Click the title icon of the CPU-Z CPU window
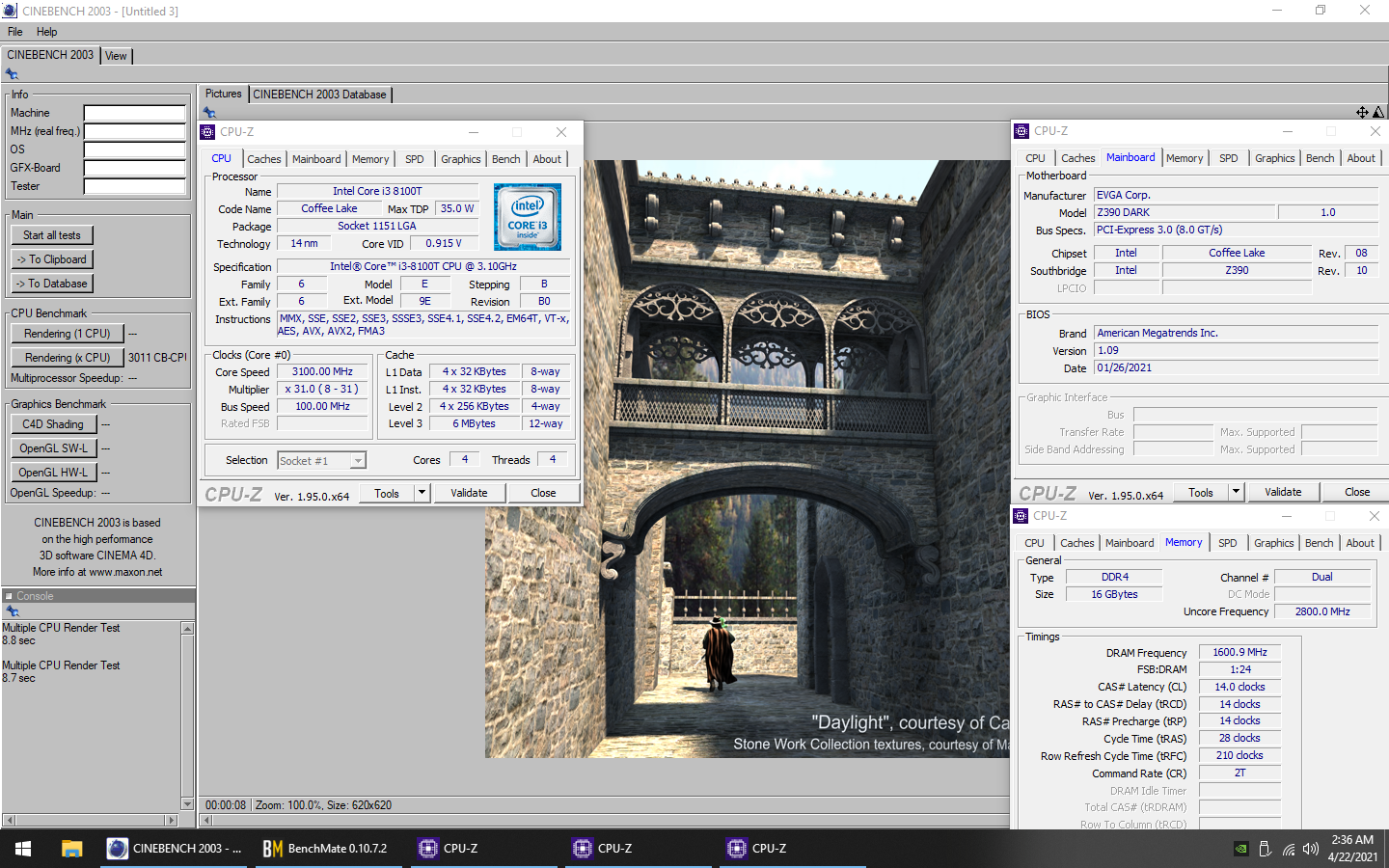 pyautogui.click(x=208, y=132)
